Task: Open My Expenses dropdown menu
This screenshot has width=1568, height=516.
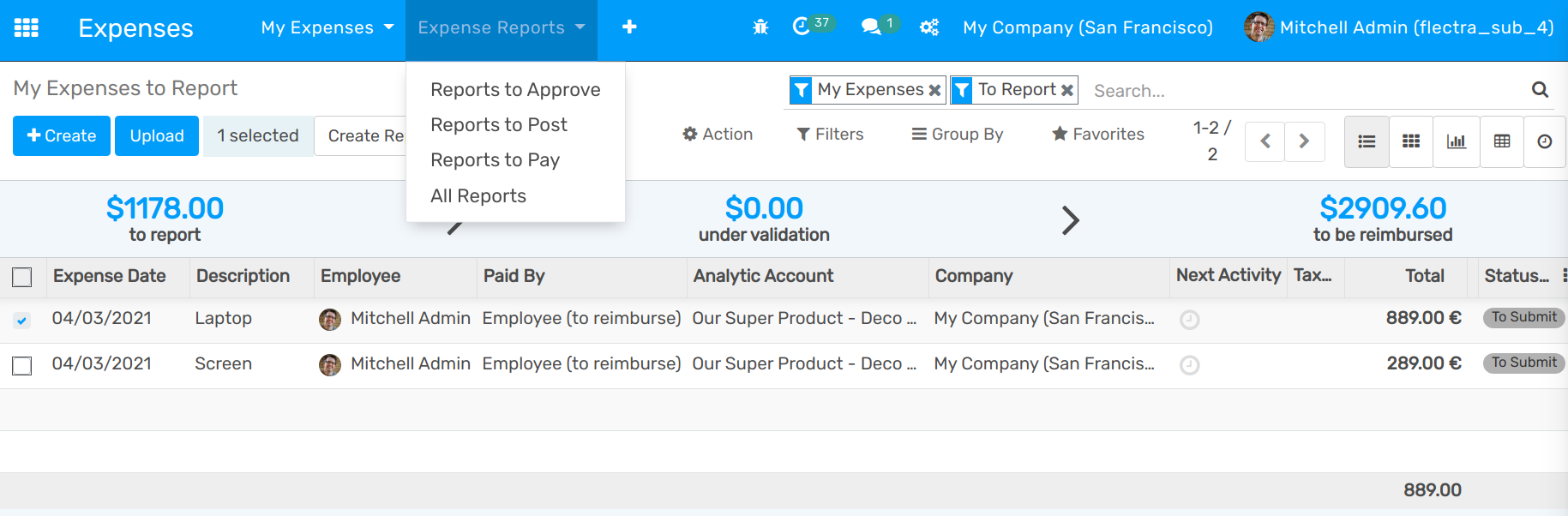Action: pyautogui.click(x=327, y=27)
